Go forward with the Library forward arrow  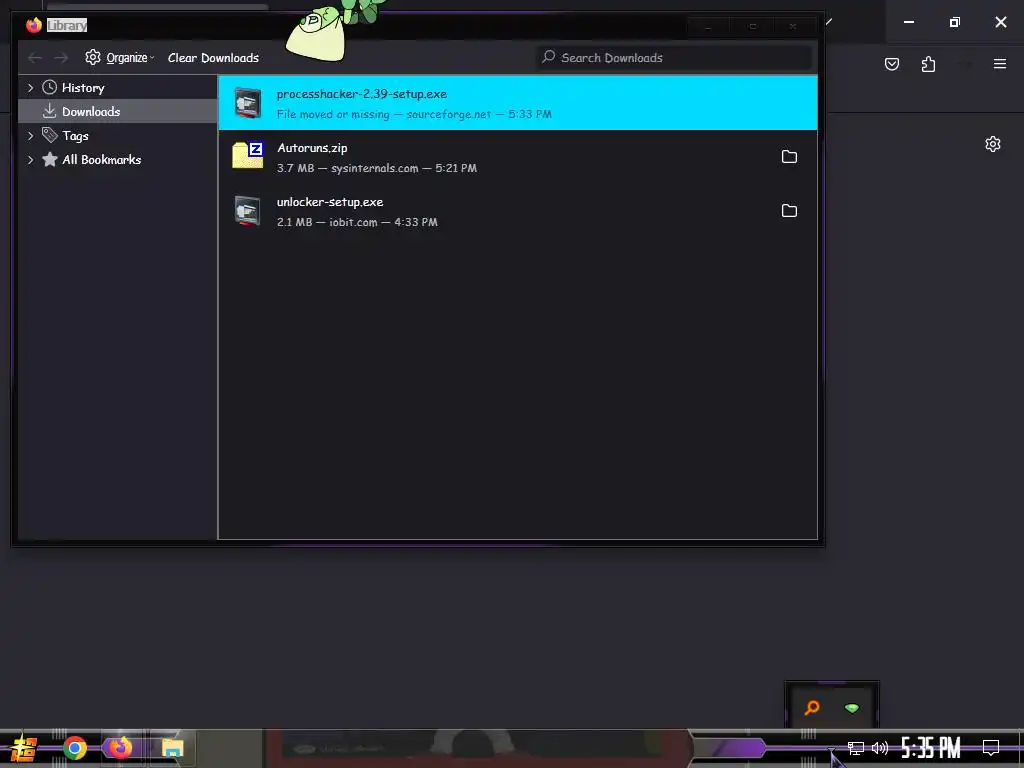[61, 58]
